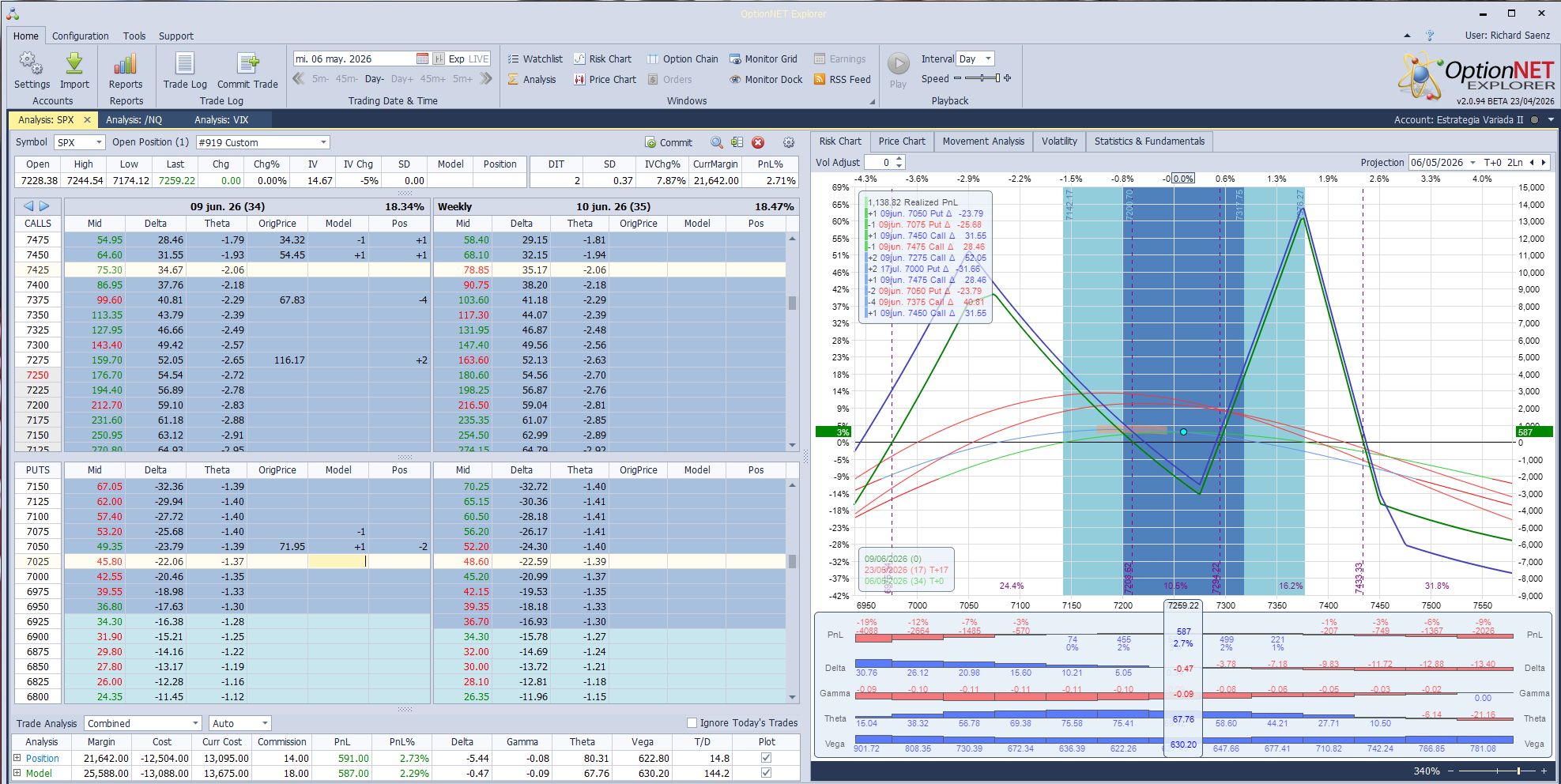Click the Commit button in analysis panel
Viewport: 1561px width, 784px height.
[x=669, y=142]
